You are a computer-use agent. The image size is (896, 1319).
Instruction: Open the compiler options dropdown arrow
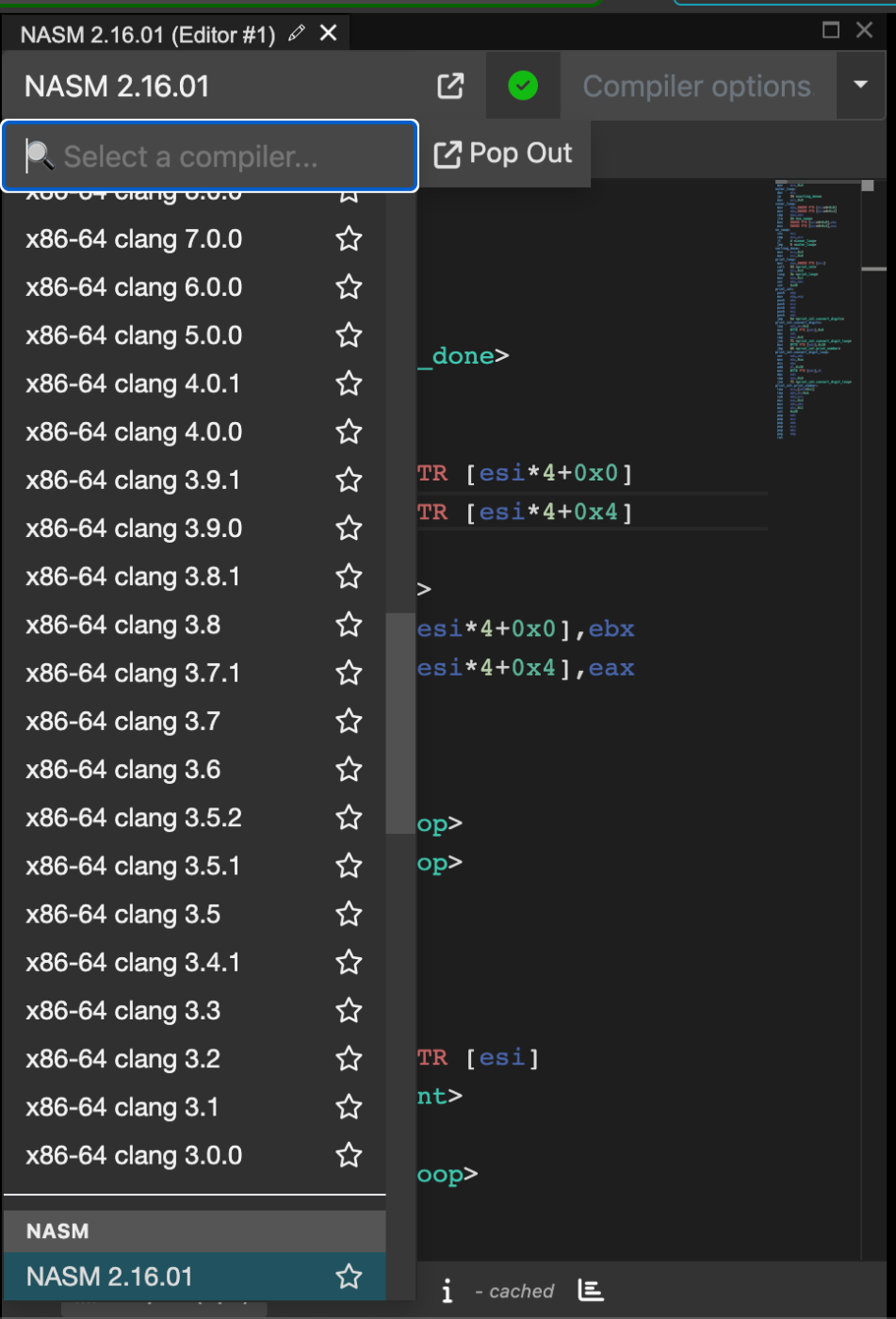(860, 85)
